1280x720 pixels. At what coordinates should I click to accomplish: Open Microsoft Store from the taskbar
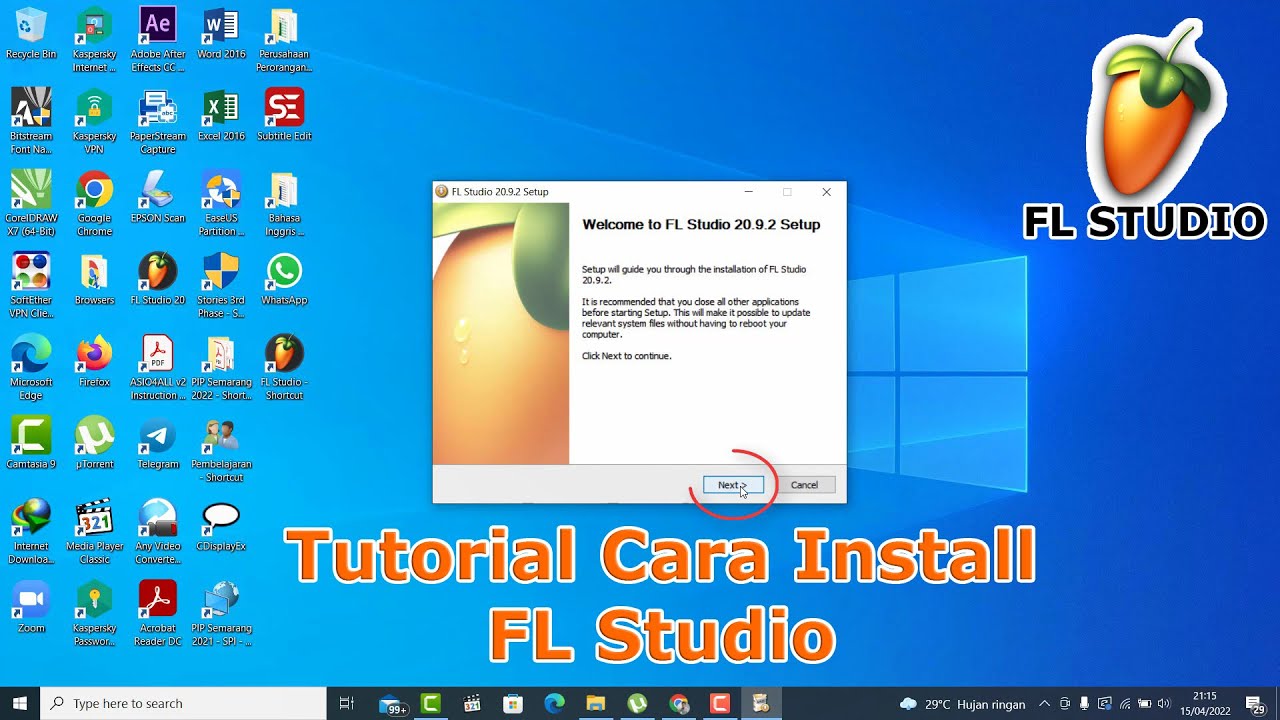pos(513,703)
